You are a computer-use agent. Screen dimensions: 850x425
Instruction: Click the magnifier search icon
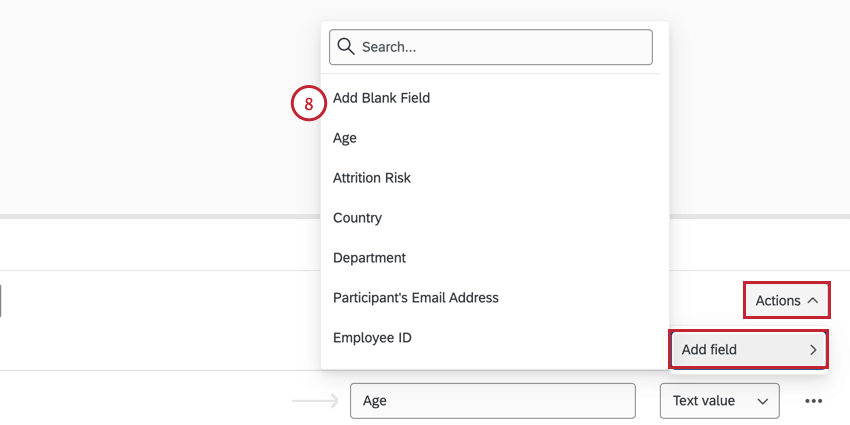(347, 47)
